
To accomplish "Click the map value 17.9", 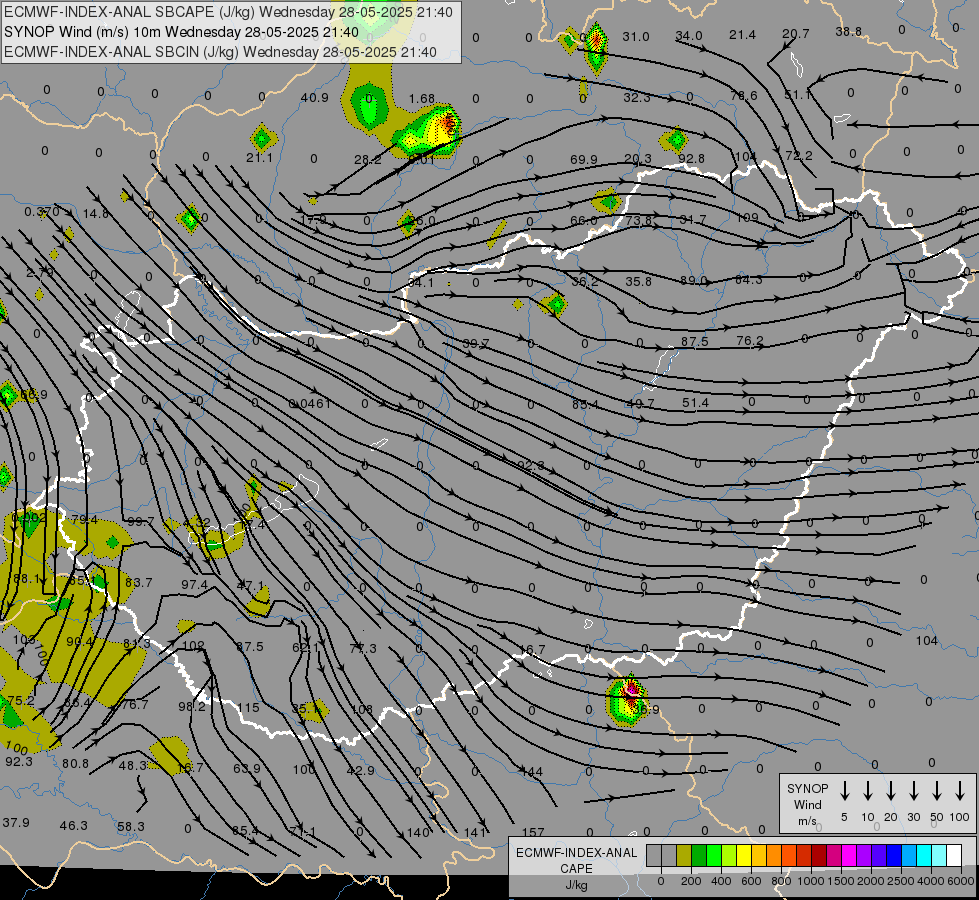I will tap(313, 220).
